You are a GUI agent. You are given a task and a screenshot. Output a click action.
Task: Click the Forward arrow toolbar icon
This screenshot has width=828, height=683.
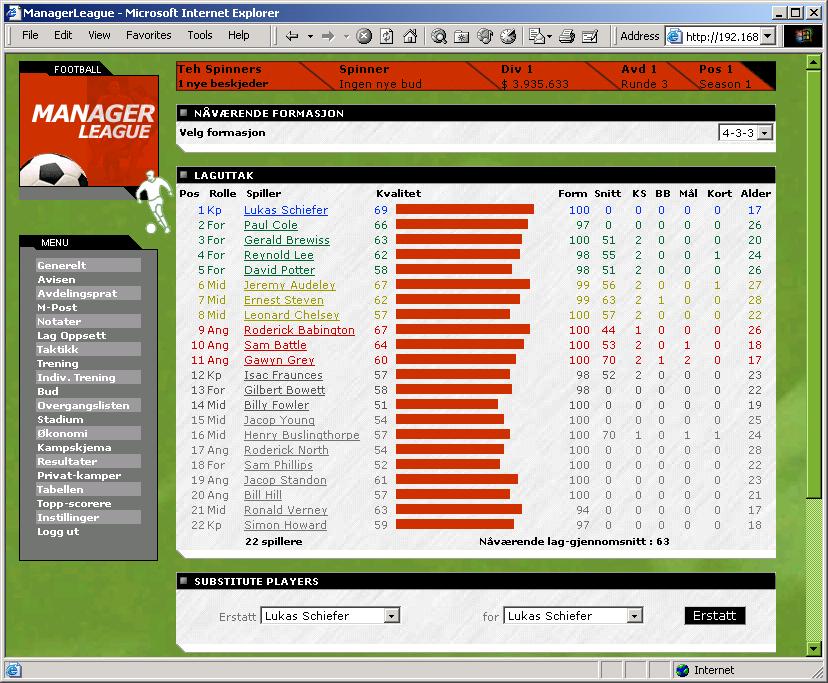pyautogui.click(x=328, y=36)
